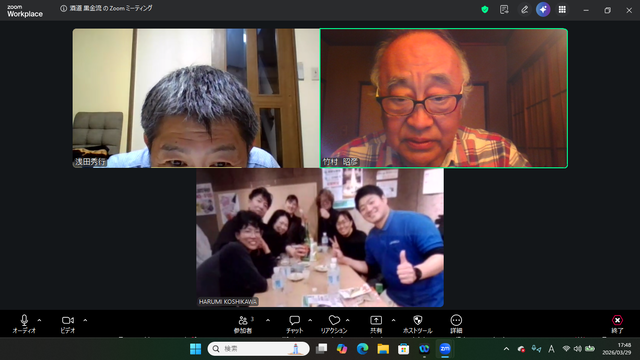The image size is (640, 360).
Task: Open reactions heart icon
Action: pos(334,324)
